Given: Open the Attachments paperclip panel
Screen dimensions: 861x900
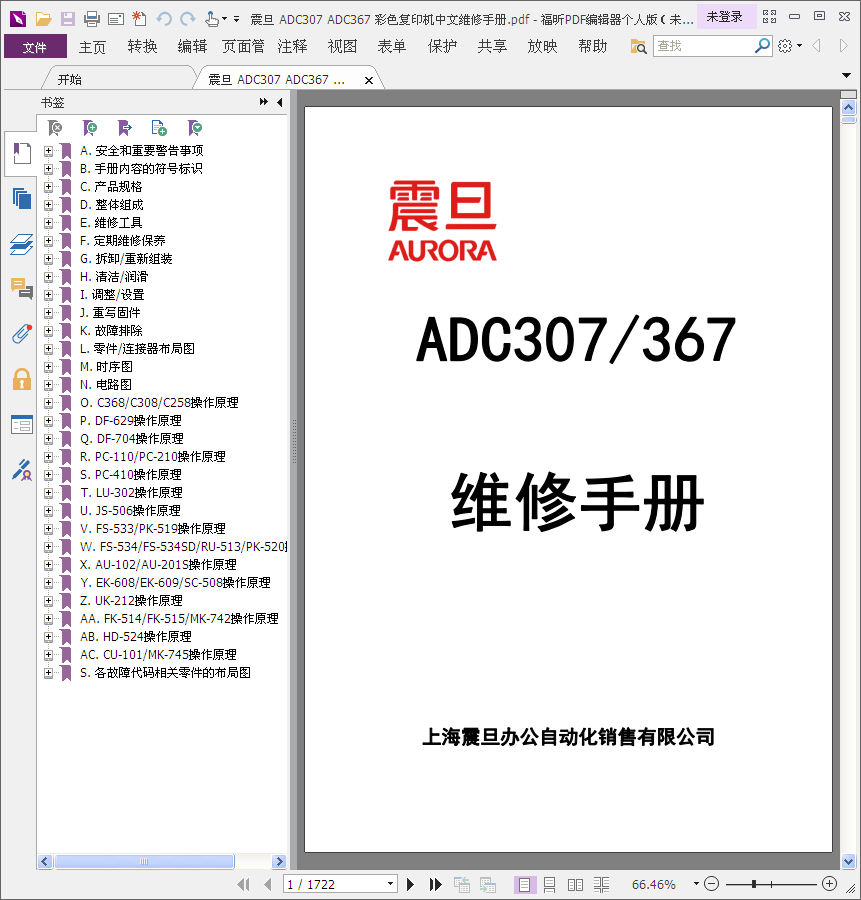Looking at the screenshot, I should [x=22, y=333].
